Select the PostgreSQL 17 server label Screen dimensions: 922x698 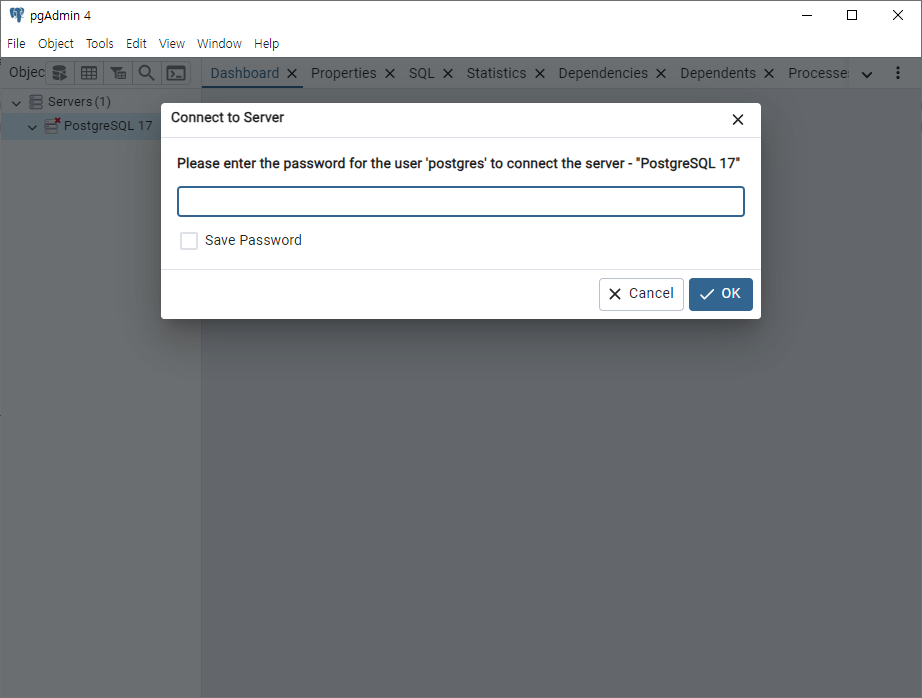pyautogui.click(x=108, y=126)
